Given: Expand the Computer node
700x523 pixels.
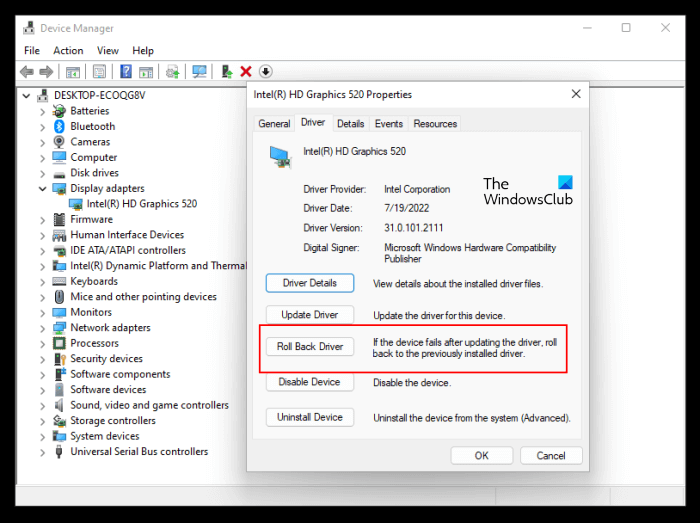Looking at the screenshot, I should tap(42, 158).
